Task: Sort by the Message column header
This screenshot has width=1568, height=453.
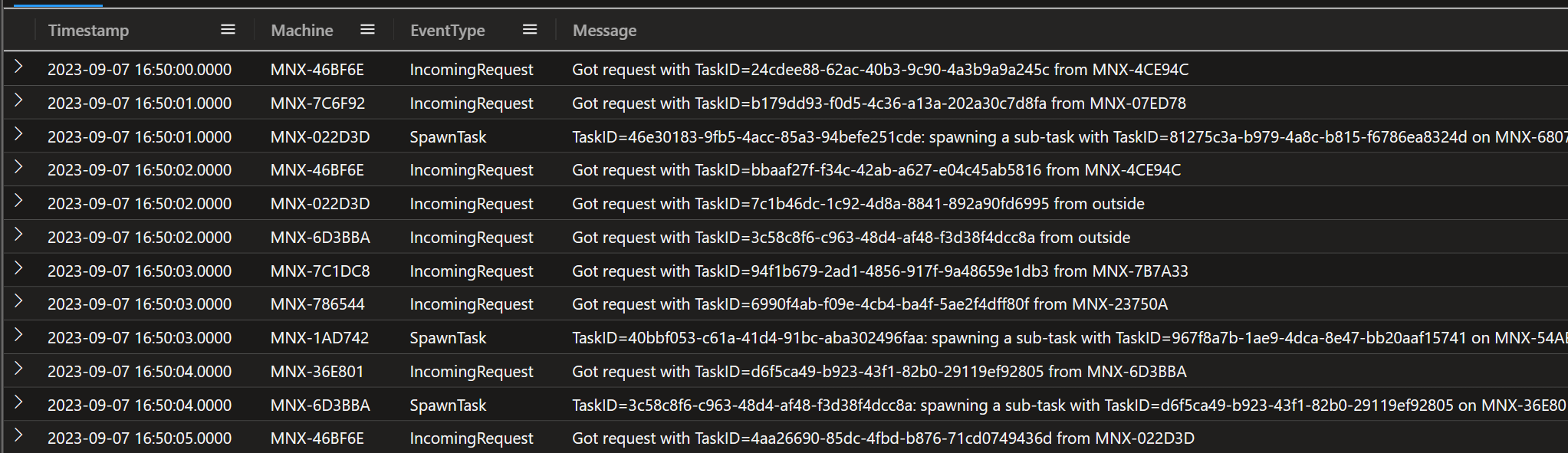Action: point(604,31)
